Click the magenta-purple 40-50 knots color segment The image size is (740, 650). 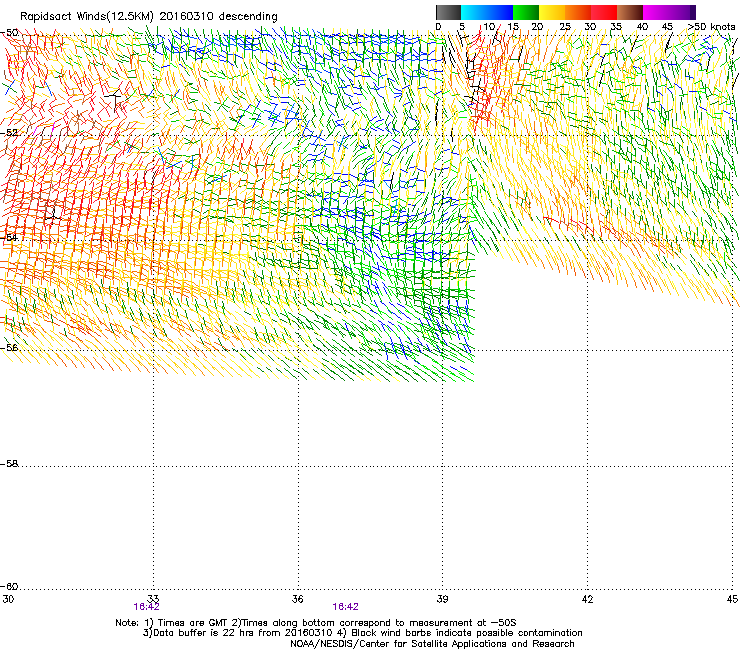point(669,12)
